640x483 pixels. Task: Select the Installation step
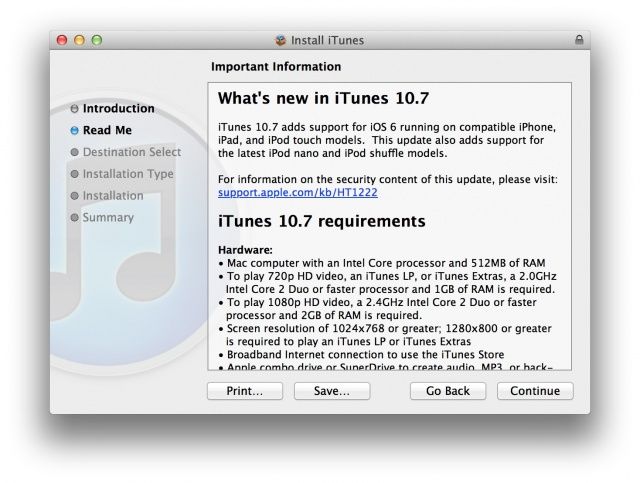coord(113,196)
